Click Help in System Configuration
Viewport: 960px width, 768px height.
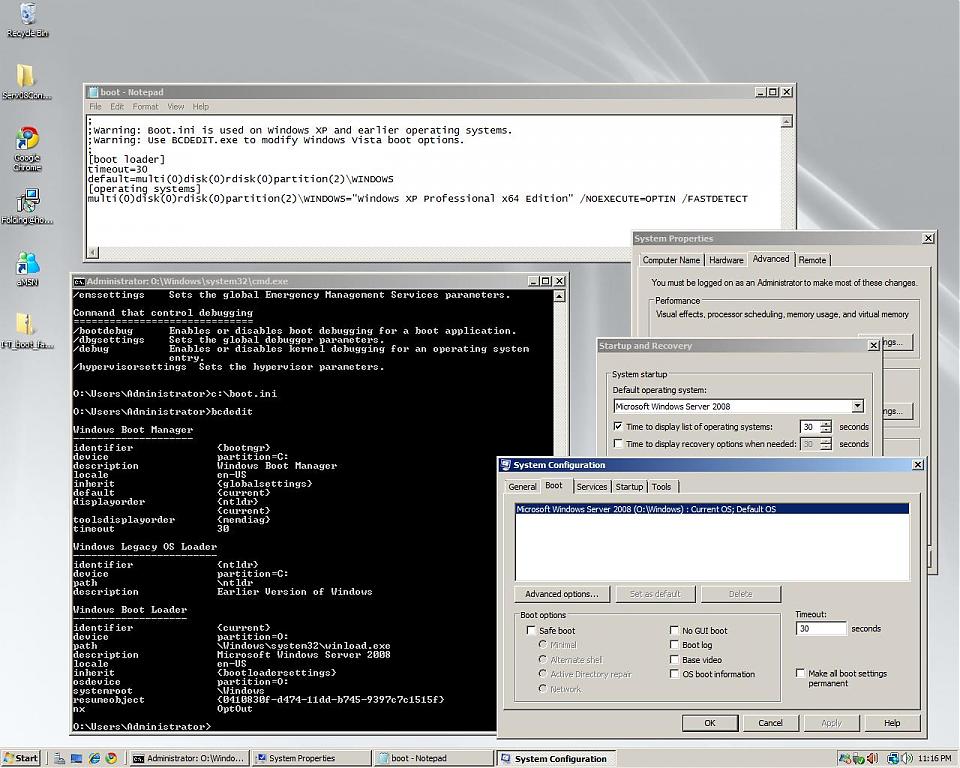892,723
